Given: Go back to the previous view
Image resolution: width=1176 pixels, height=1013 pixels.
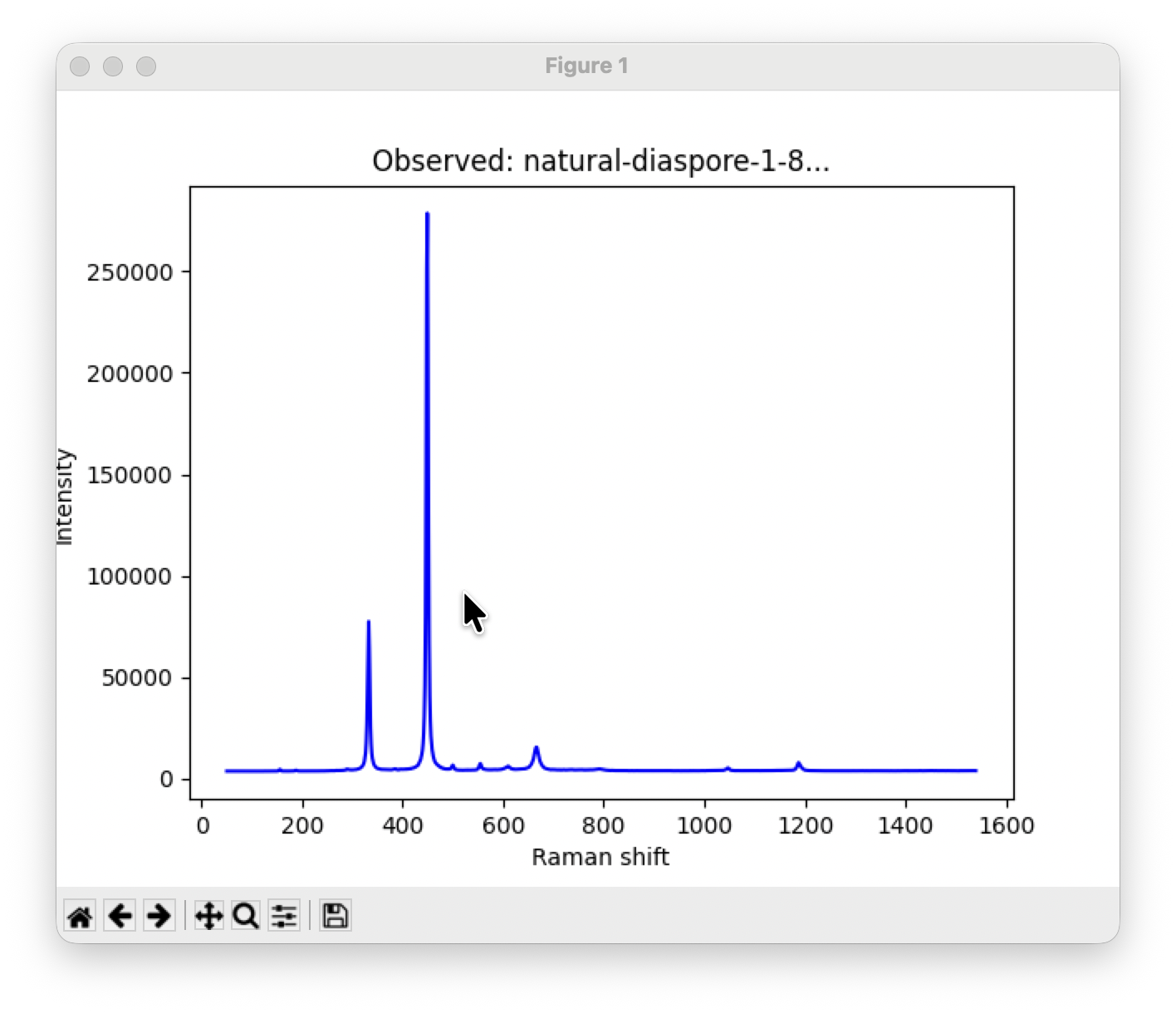Looking at the screenshot, I should click(120, 916).
